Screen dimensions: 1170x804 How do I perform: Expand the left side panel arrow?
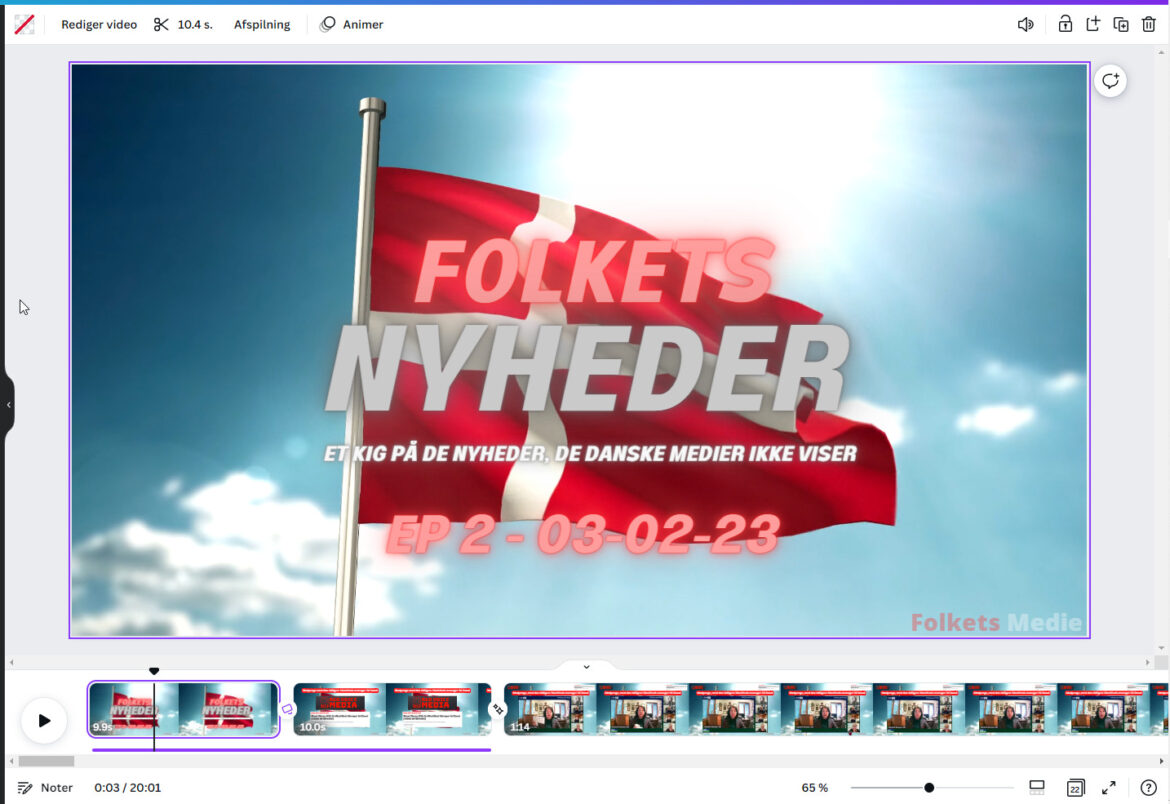(9, 405)
